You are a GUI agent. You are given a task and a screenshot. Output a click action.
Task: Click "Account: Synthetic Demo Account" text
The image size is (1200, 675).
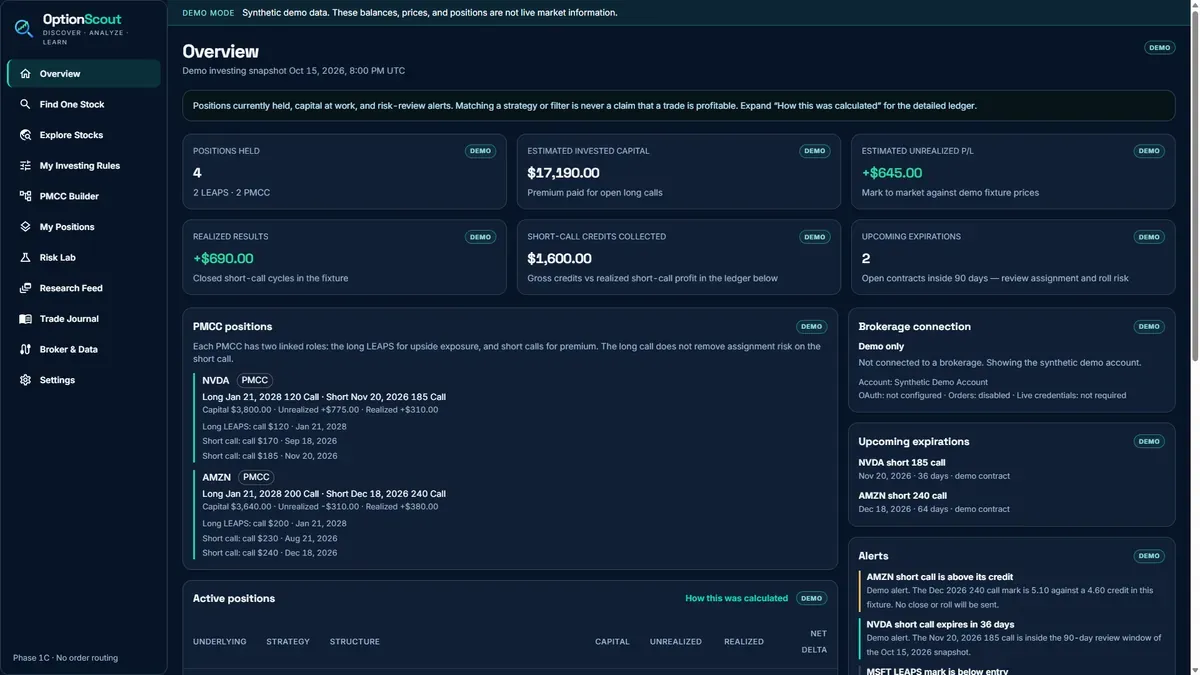(923, 382)
